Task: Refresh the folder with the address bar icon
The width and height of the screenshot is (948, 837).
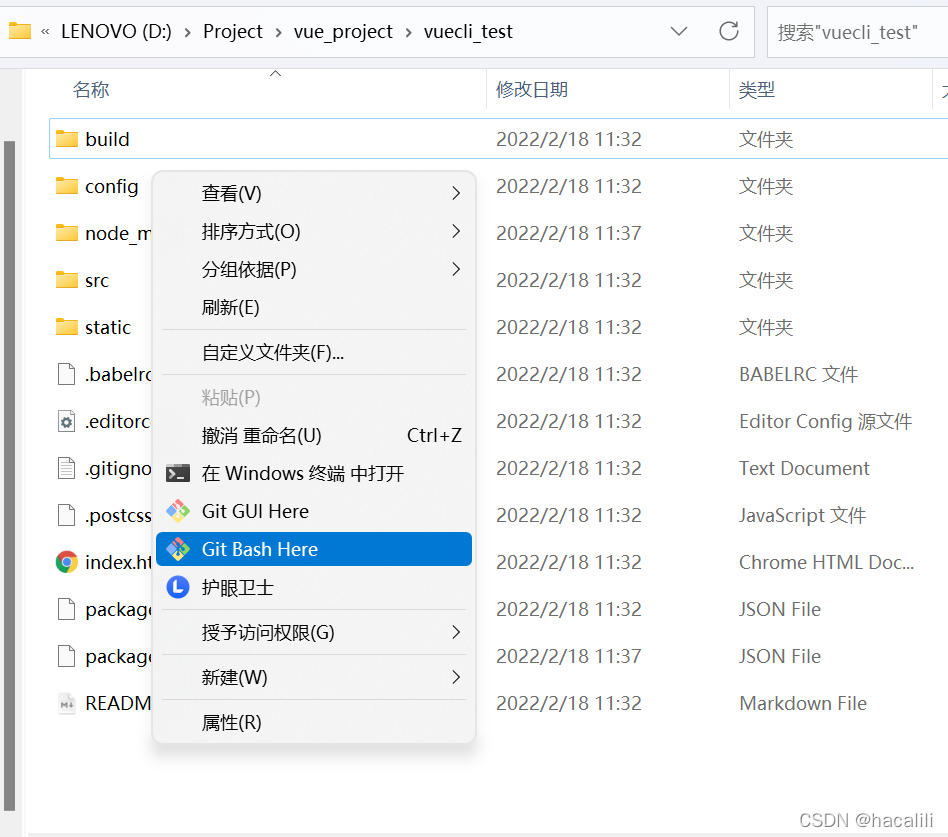Action: click(729, 31)
